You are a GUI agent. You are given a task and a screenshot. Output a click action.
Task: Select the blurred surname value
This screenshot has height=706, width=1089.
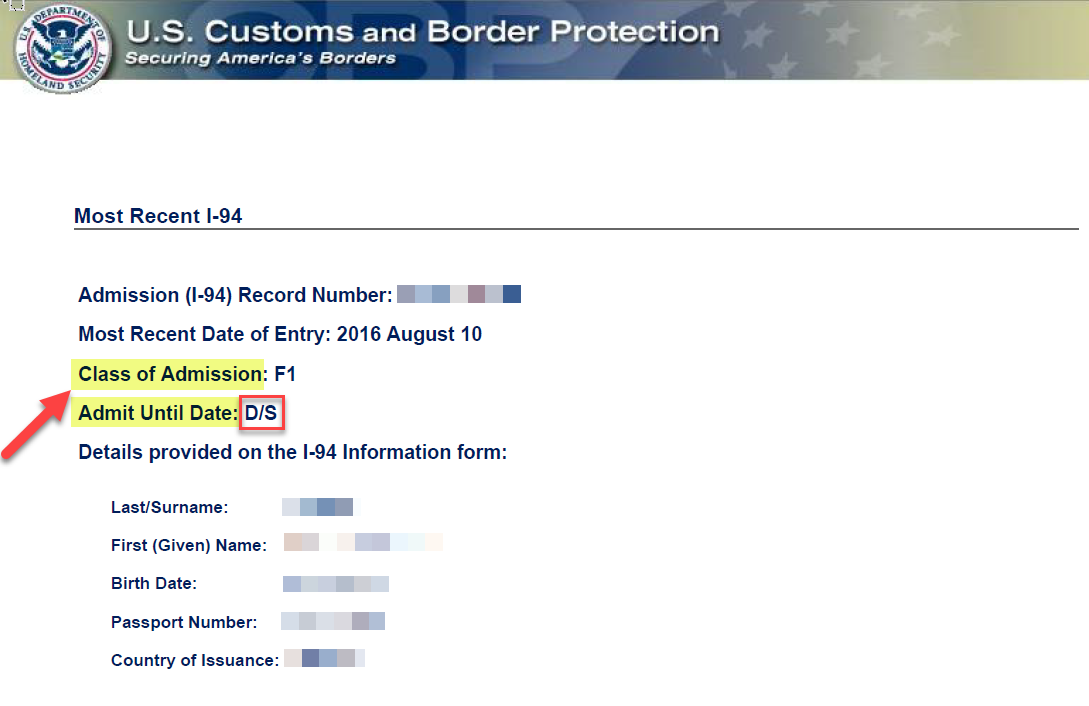click(x=317, y=507)
